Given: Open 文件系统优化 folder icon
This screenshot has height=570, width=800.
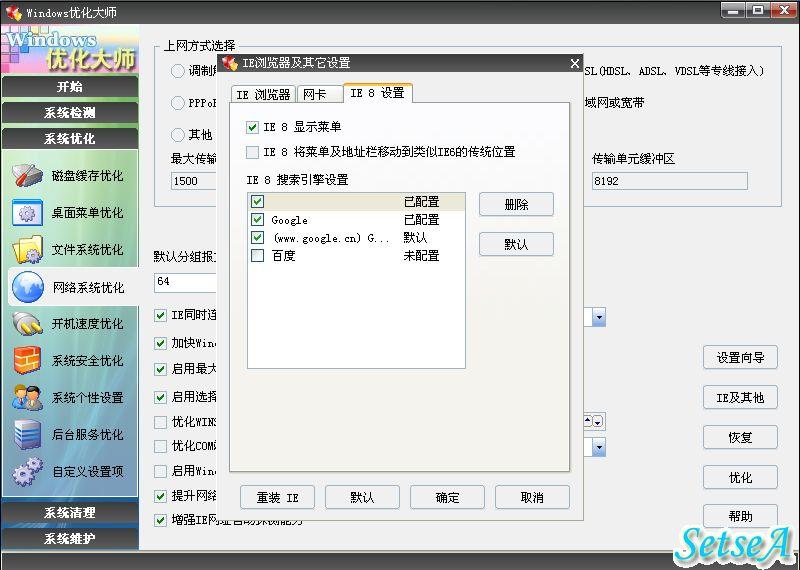Looking at the screenshot, I should coord(27,250).
